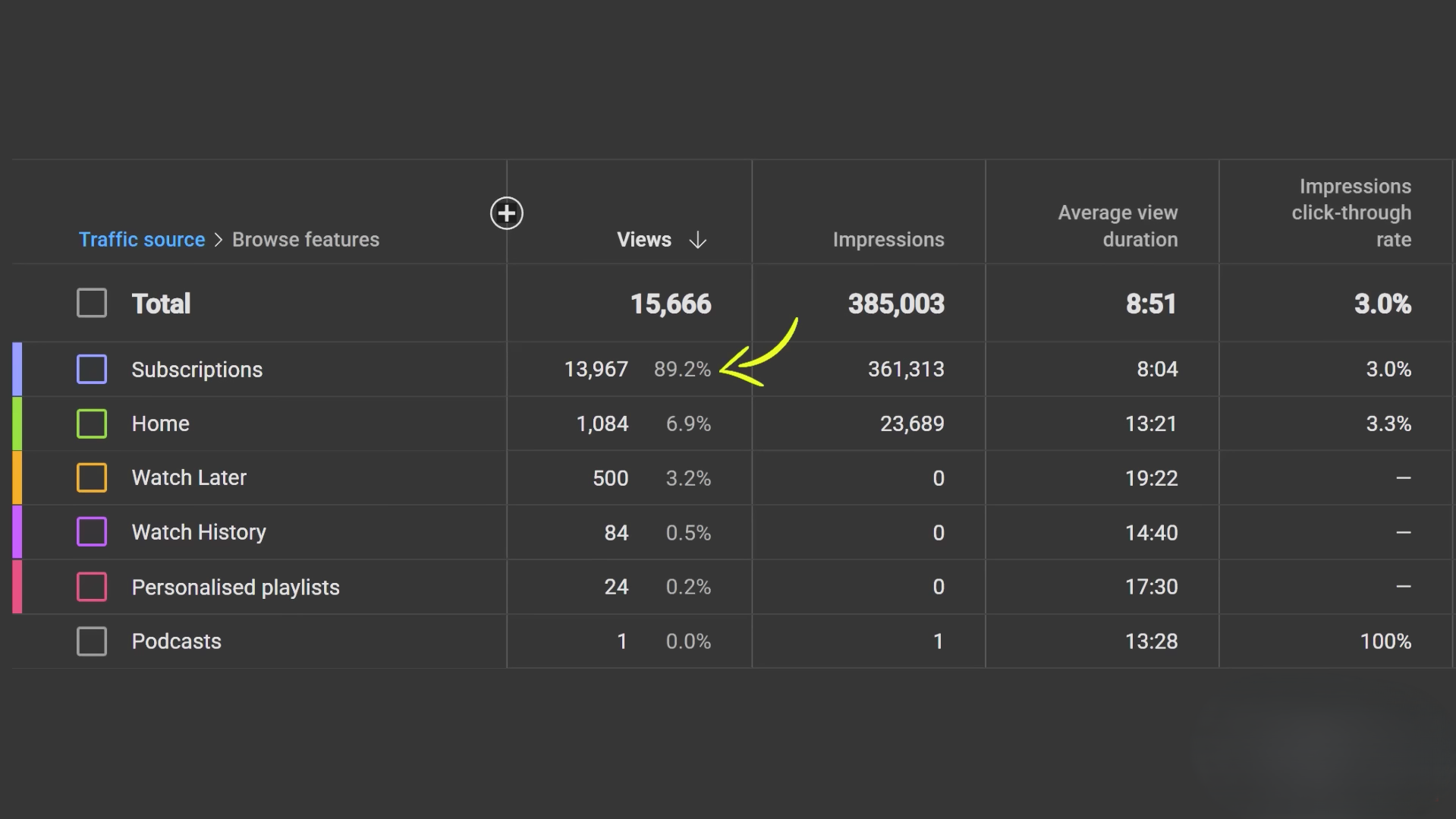The width and height of the screenshot is (1456, 819).
Task: Click Watch Later views value 500
Action: (610, 478)
